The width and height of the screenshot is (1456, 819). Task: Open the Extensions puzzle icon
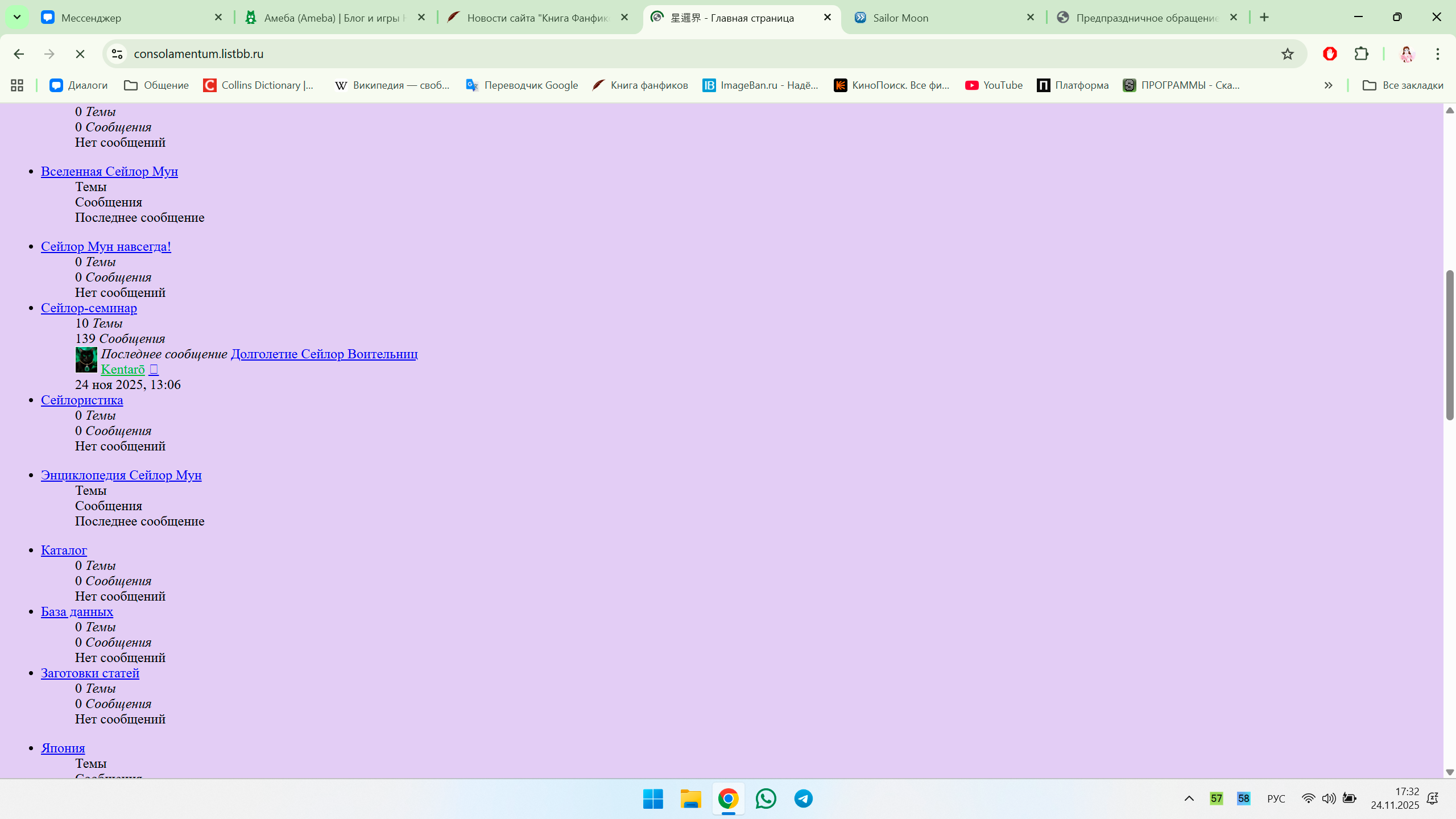[1362, 54]
